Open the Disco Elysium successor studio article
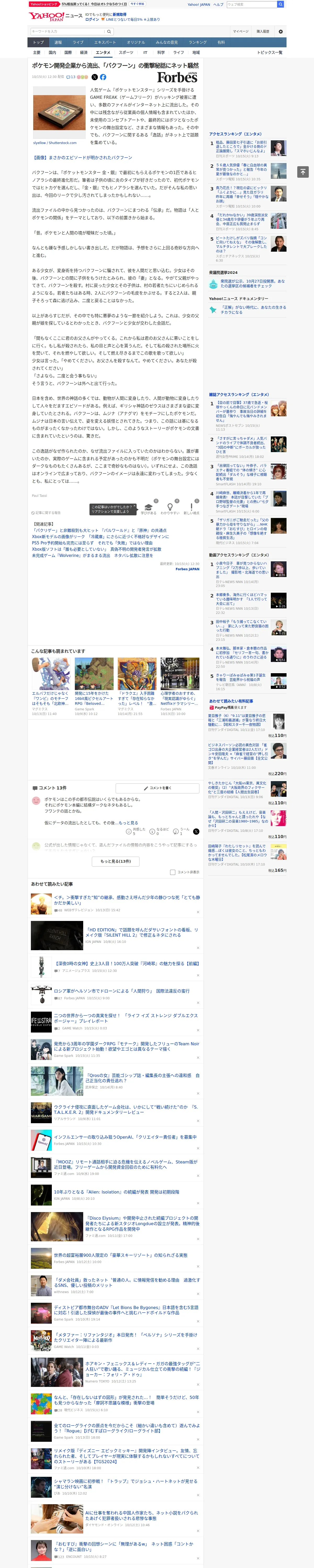 pyautogui.click(x=142, y=1224)
